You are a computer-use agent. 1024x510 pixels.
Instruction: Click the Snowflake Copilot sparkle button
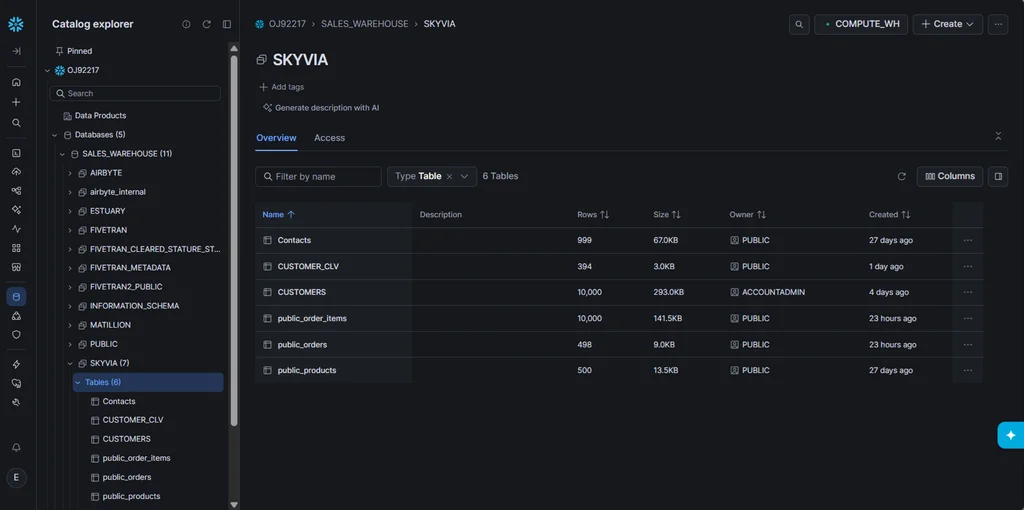tap(1011, 435)
